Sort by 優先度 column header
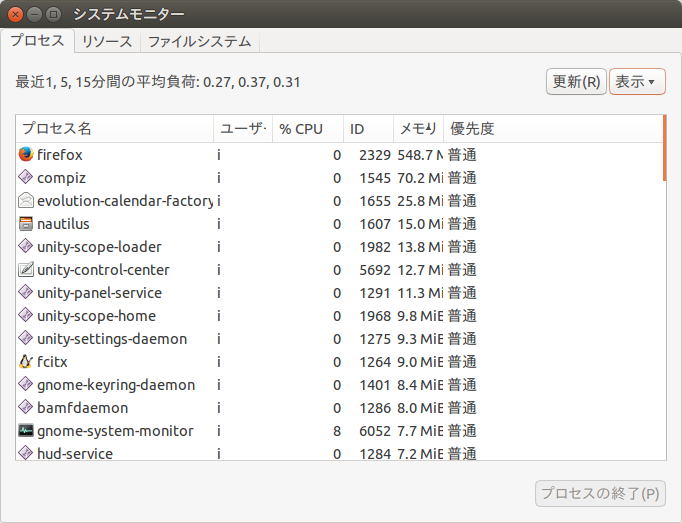Viewport: 682px width, 523px height. click(553, 129)
